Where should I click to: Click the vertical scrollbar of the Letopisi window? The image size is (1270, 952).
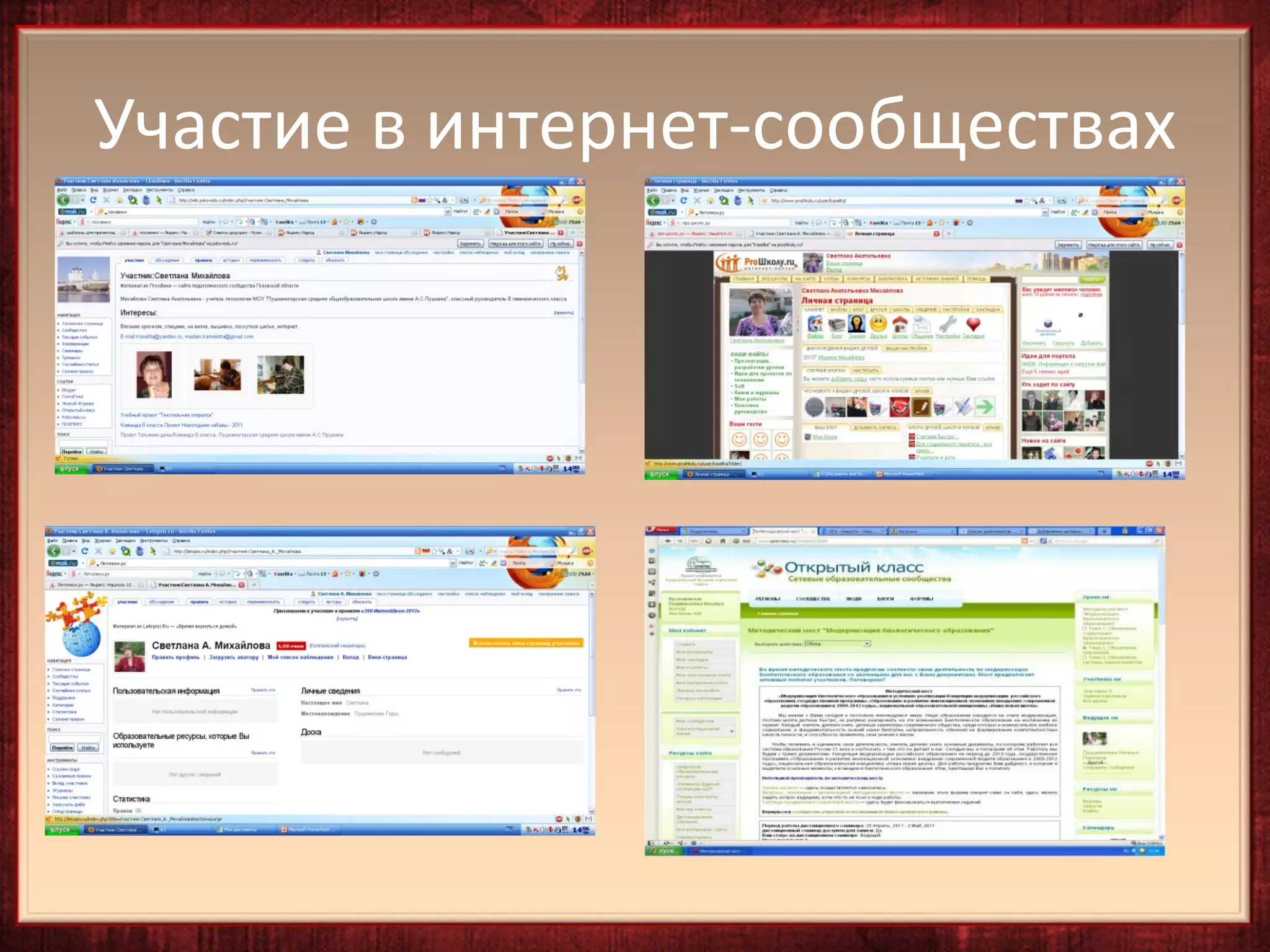coord(592,702)
